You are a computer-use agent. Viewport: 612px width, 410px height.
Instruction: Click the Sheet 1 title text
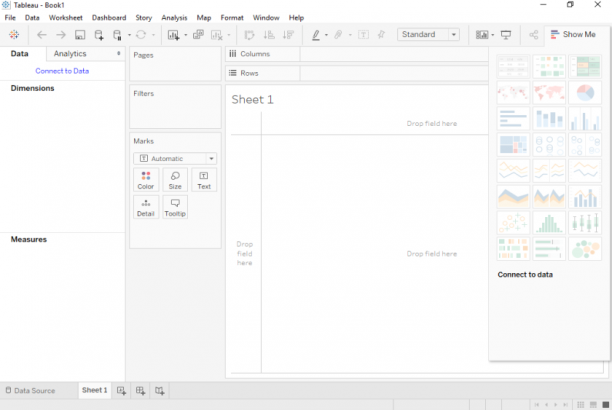click(x=253, y=100)
